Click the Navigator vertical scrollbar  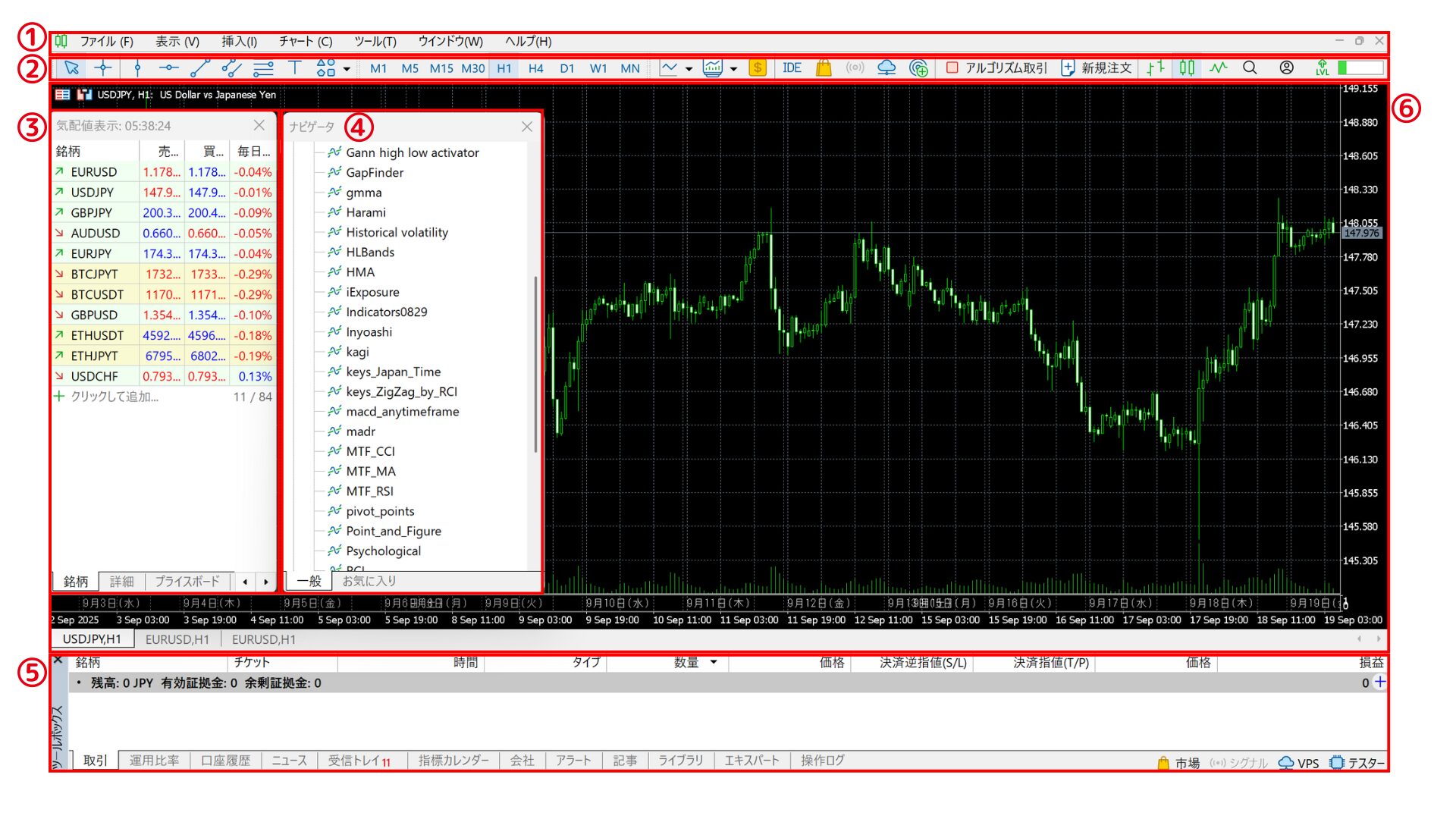pos(535,364)
